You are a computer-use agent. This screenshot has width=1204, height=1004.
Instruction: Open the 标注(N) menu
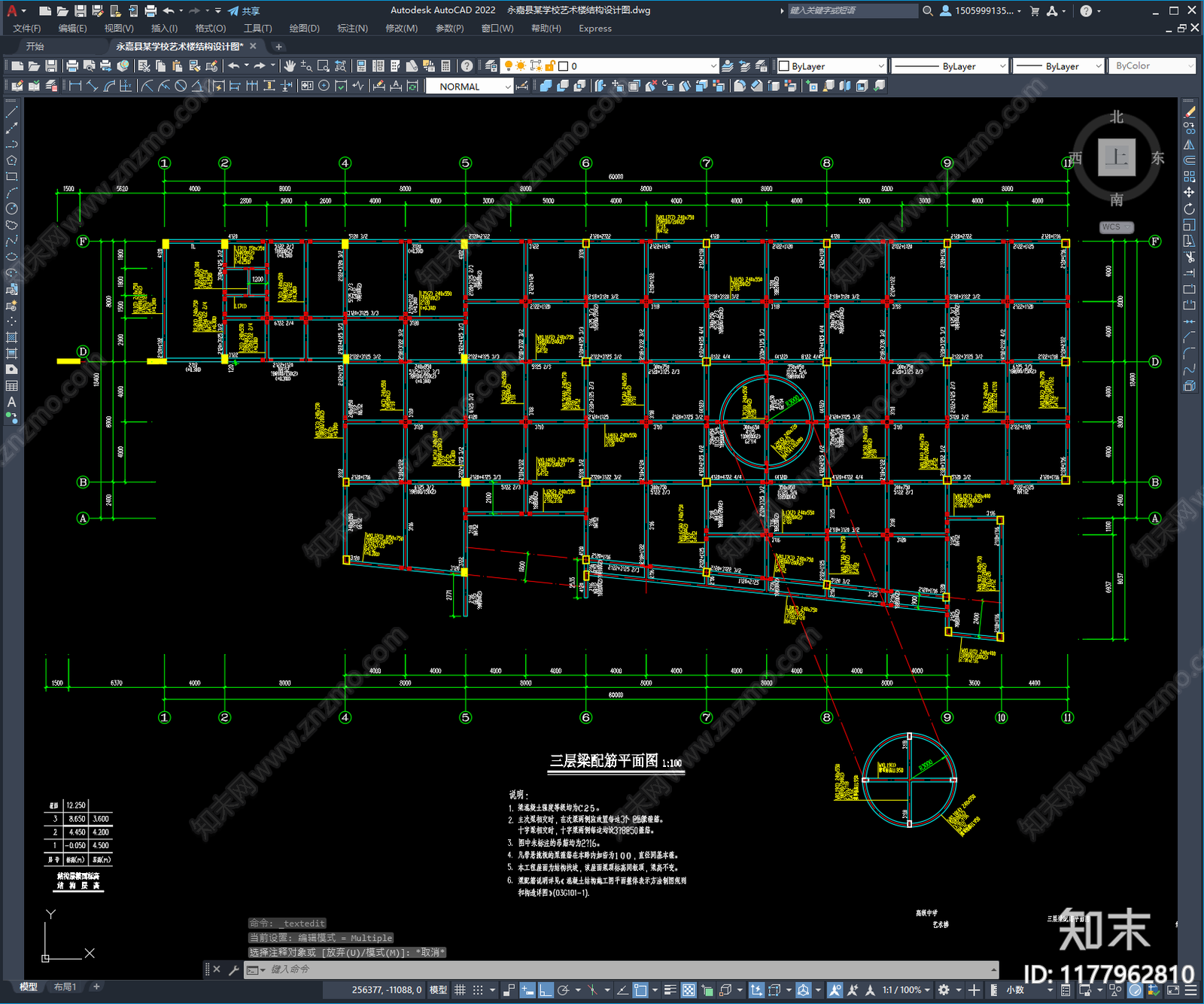352,29
